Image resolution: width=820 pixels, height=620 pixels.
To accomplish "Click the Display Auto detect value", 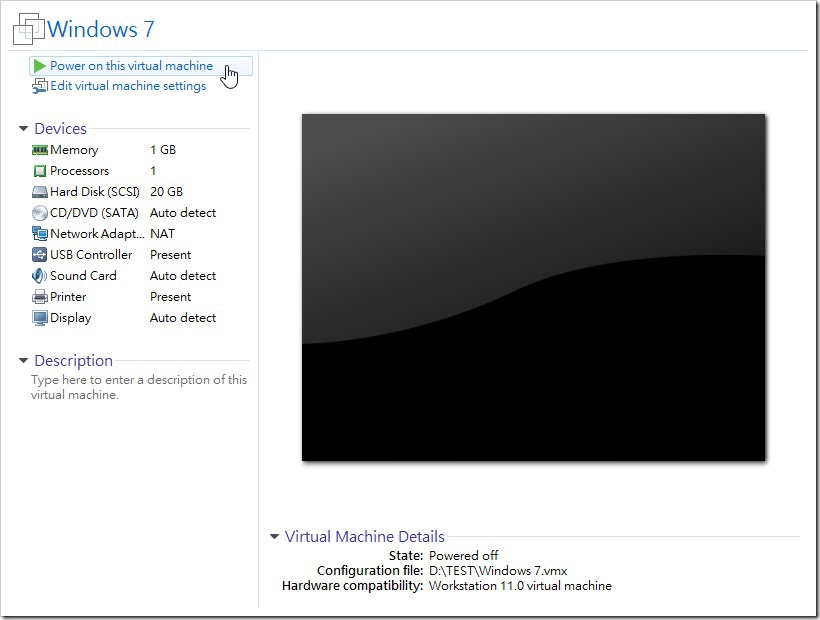I will [x=183, y=318].
